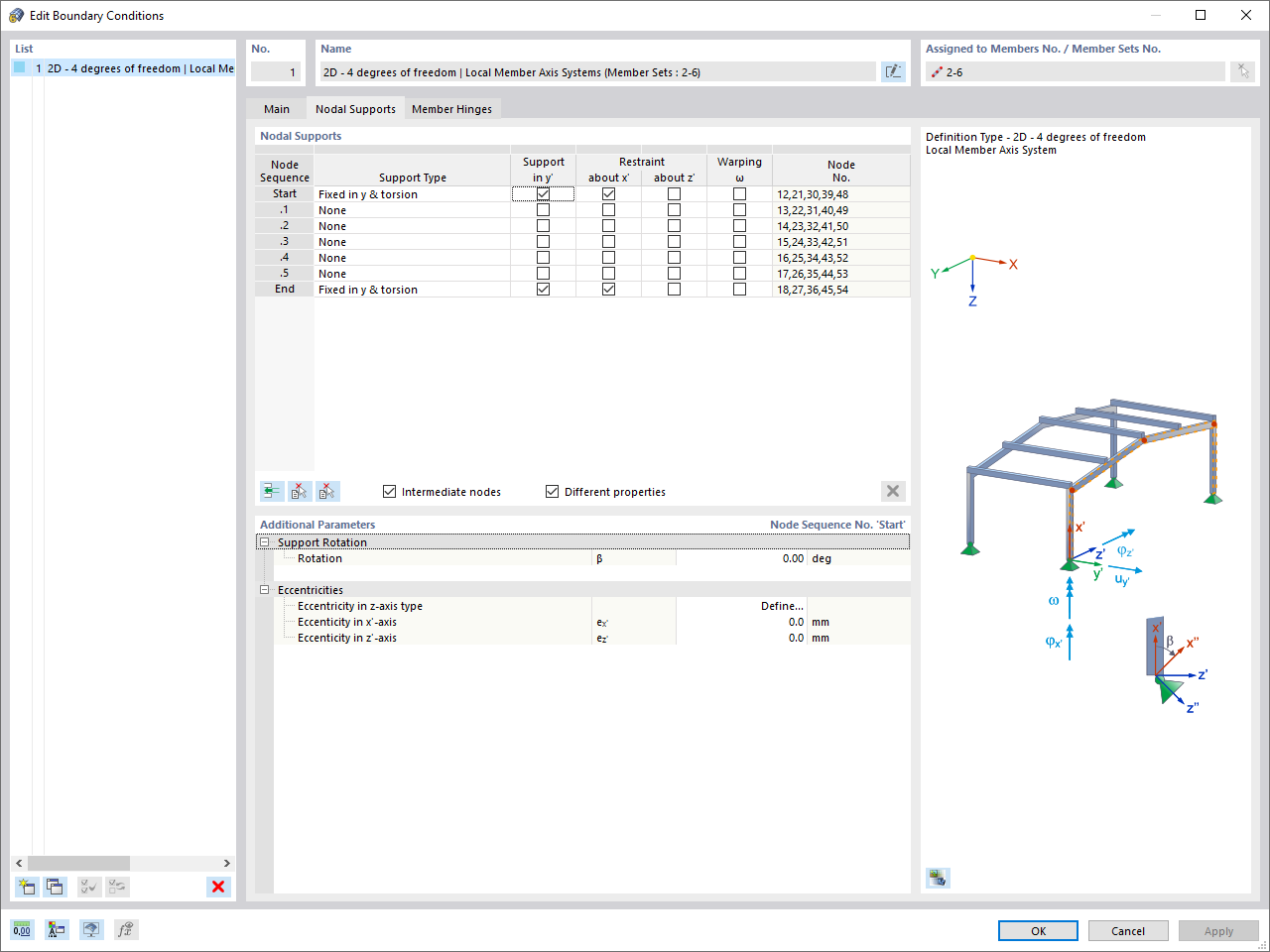Check Restraint about x' in row .5
1270x952 pixels.
608,274
